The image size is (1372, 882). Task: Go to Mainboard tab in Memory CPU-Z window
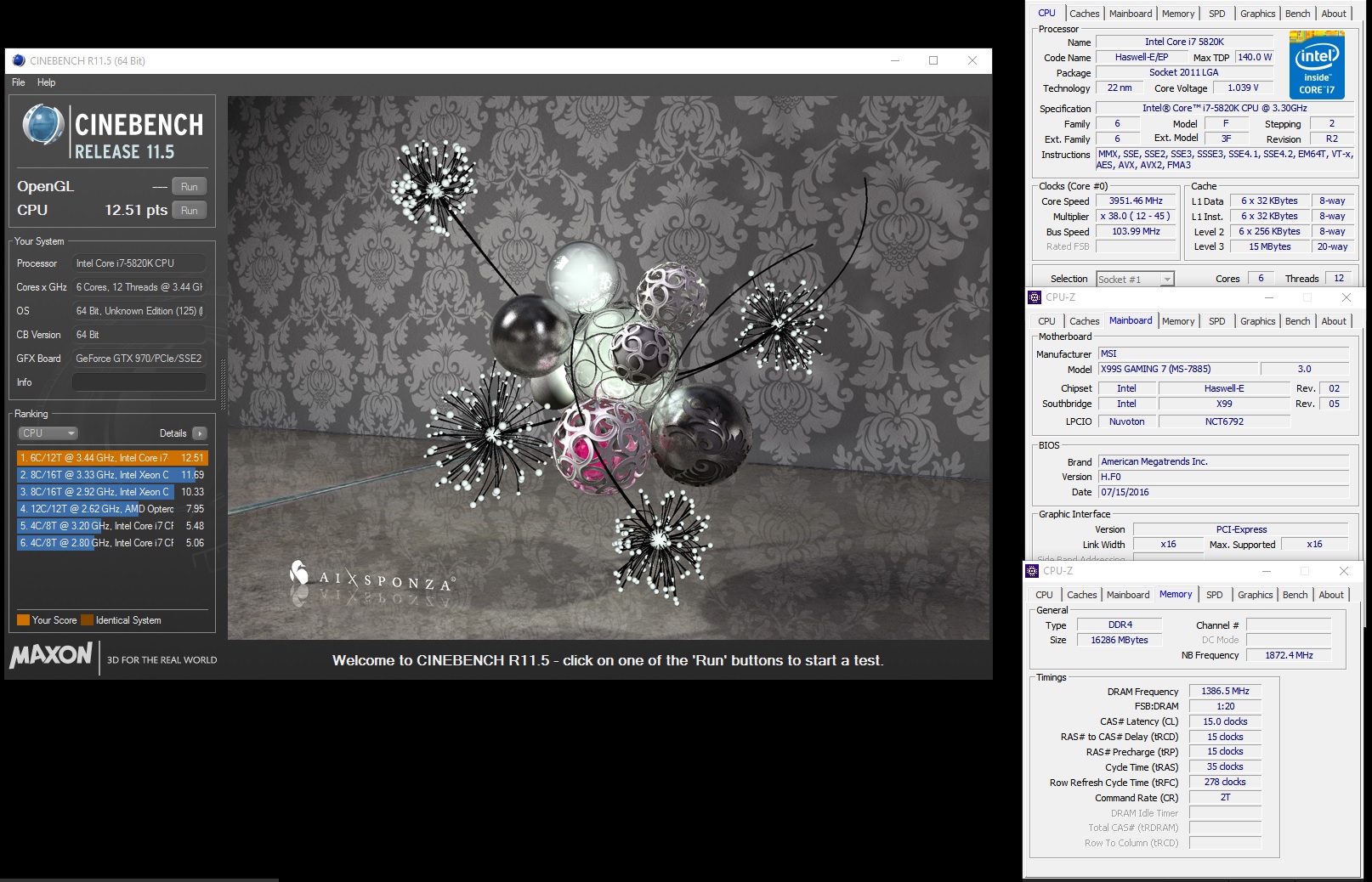coord(1128,595)
